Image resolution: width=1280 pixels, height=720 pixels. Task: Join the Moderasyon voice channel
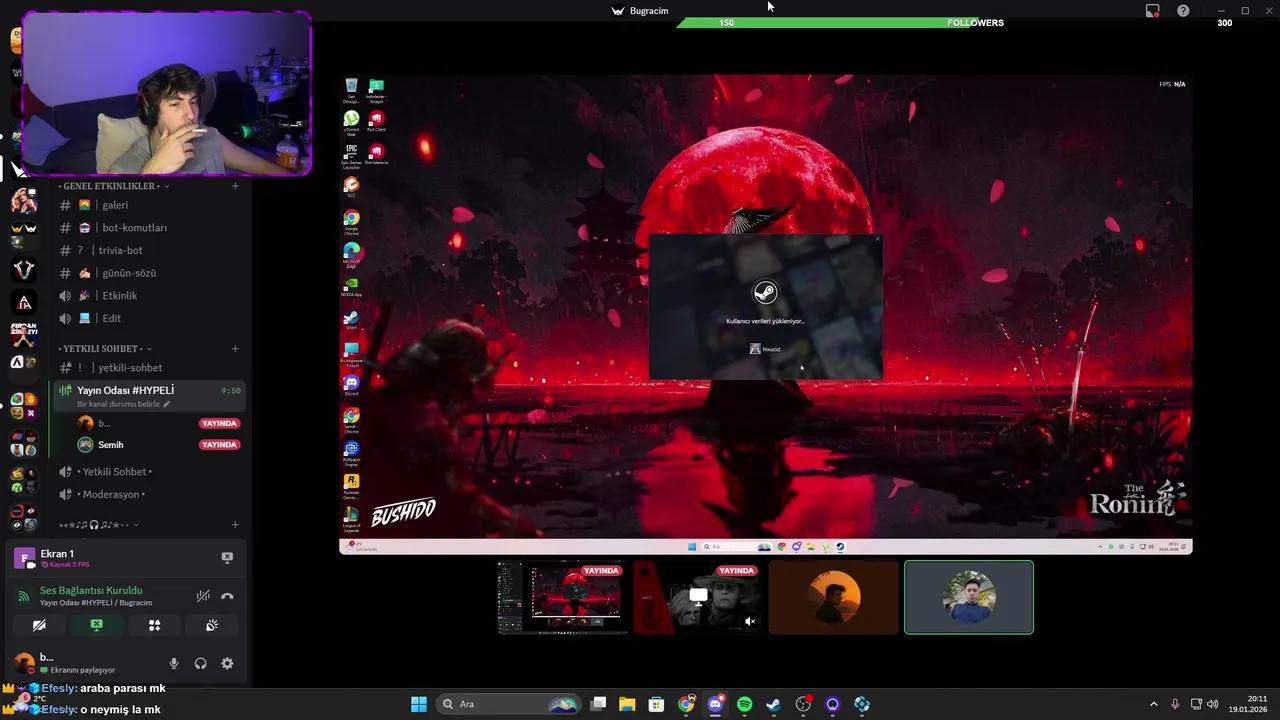tap(150, 494)
